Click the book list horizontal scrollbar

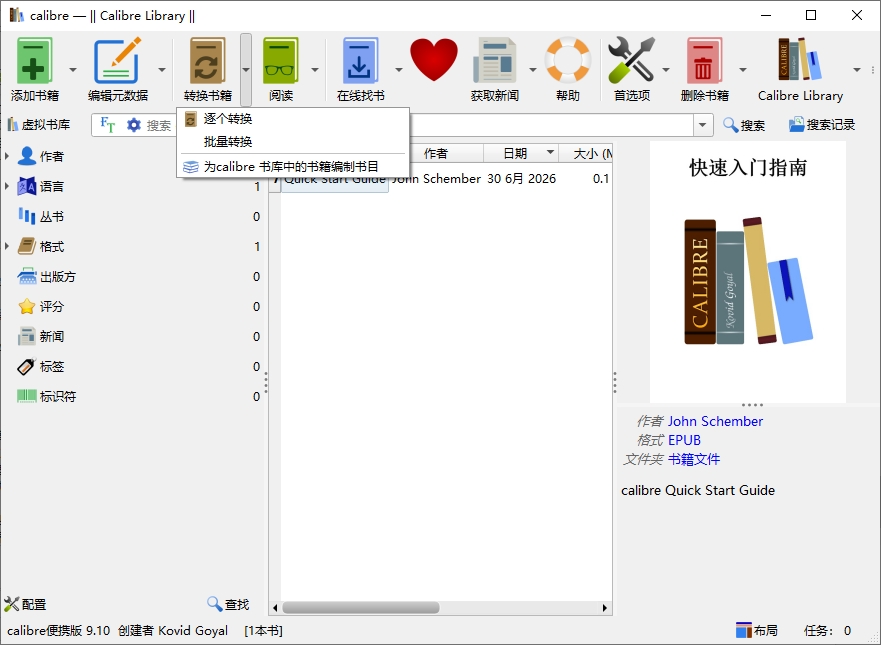[x=360, y=607]
